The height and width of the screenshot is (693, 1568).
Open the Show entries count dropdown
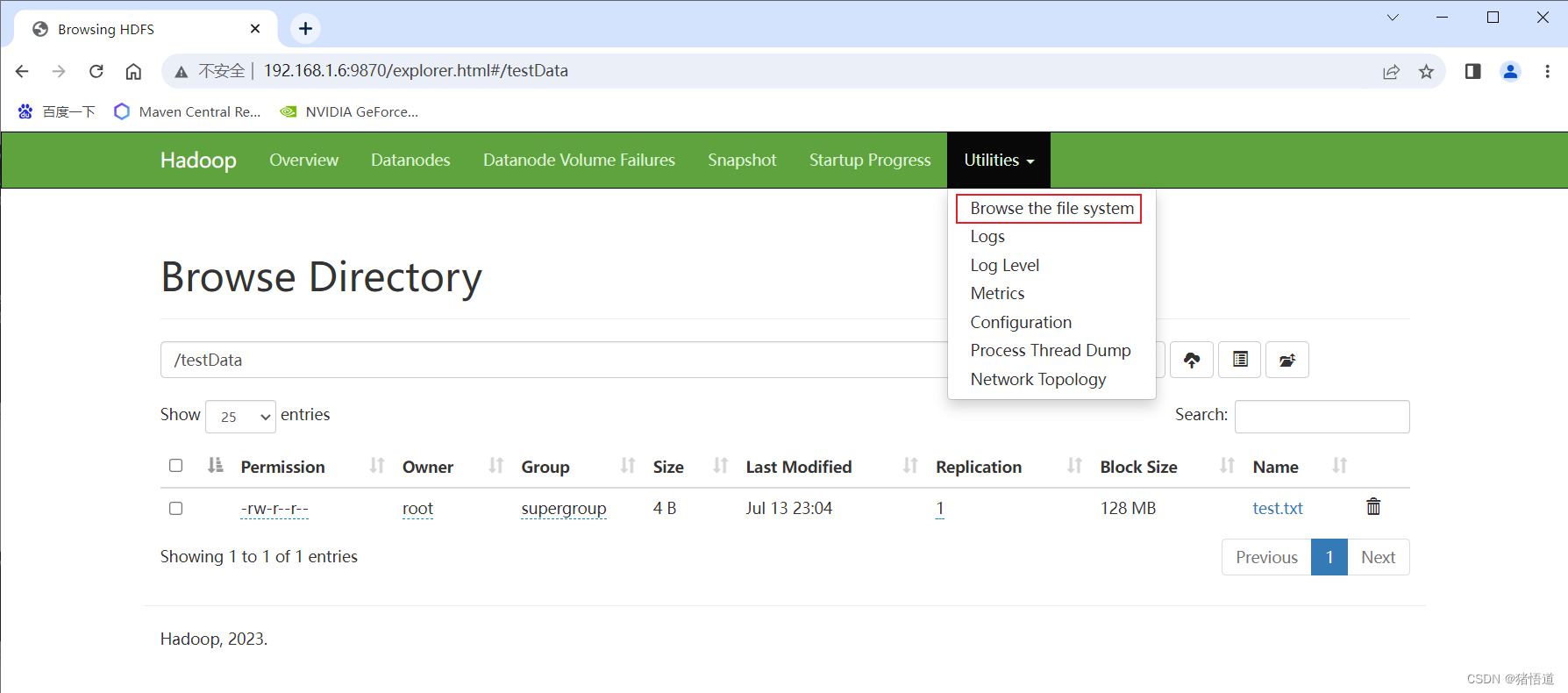point(241,417)
